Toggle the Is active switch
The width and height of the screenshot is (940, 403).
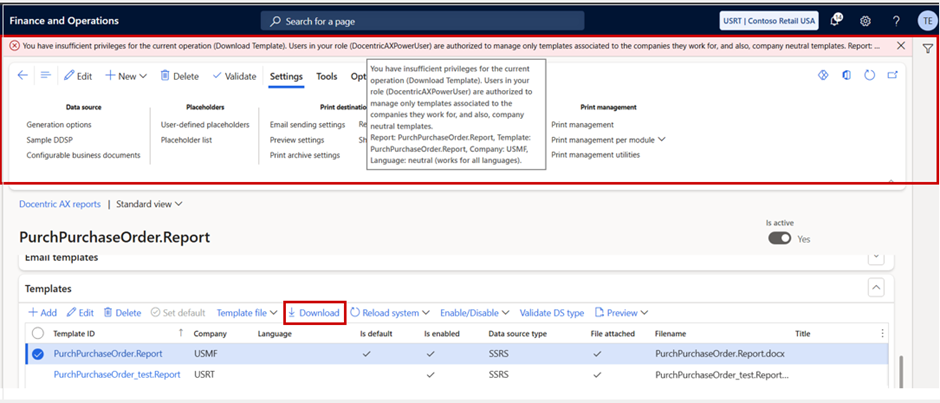click(780, 238)
